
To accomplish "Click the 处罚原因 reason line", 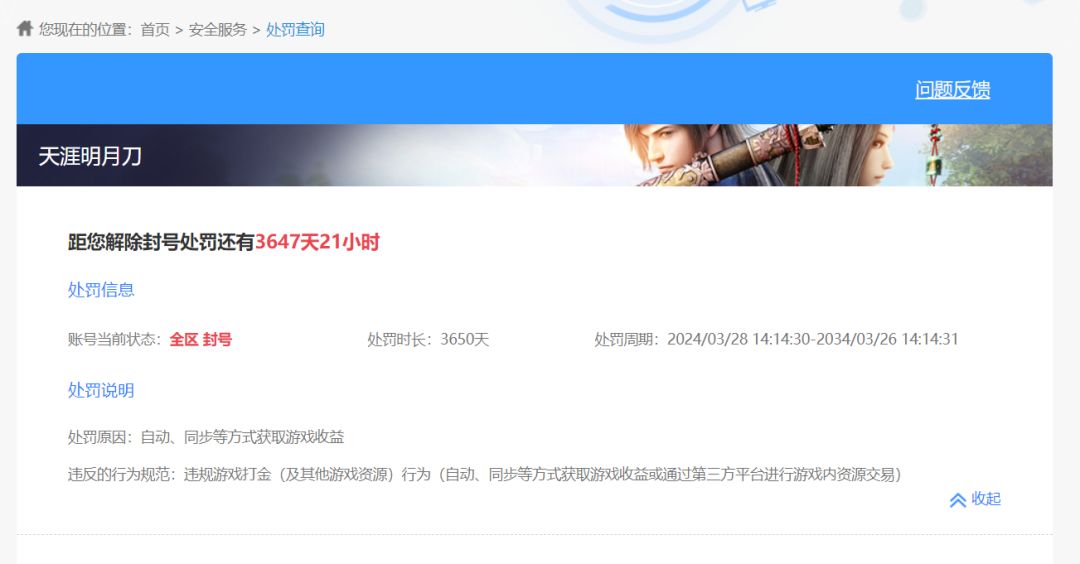I will [x=206, y=437].
